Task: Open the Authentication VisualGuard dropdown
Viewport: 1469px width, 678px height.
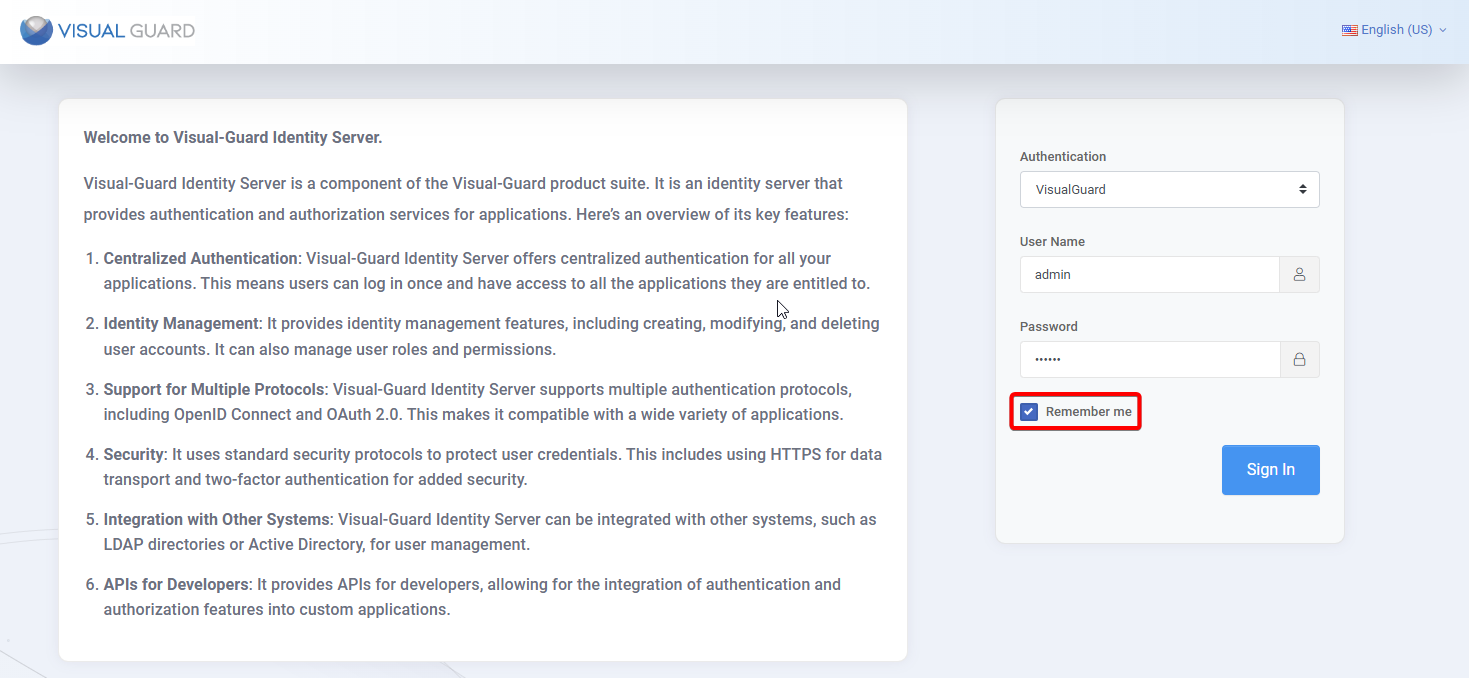Action: pyautogui.click(x=1160, y=189)
